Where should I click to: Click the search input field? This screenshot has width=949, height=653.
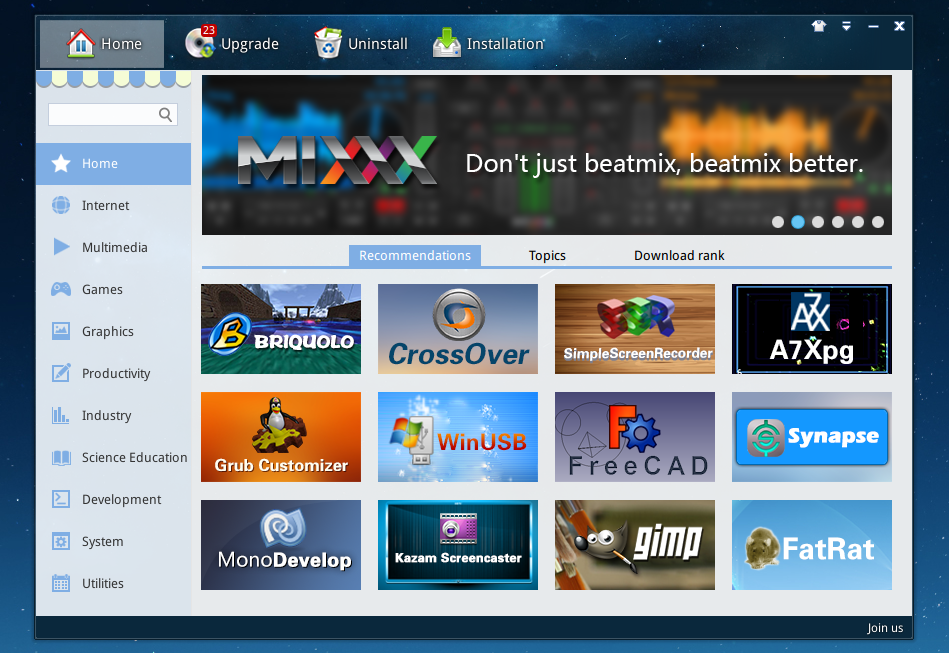105,114
